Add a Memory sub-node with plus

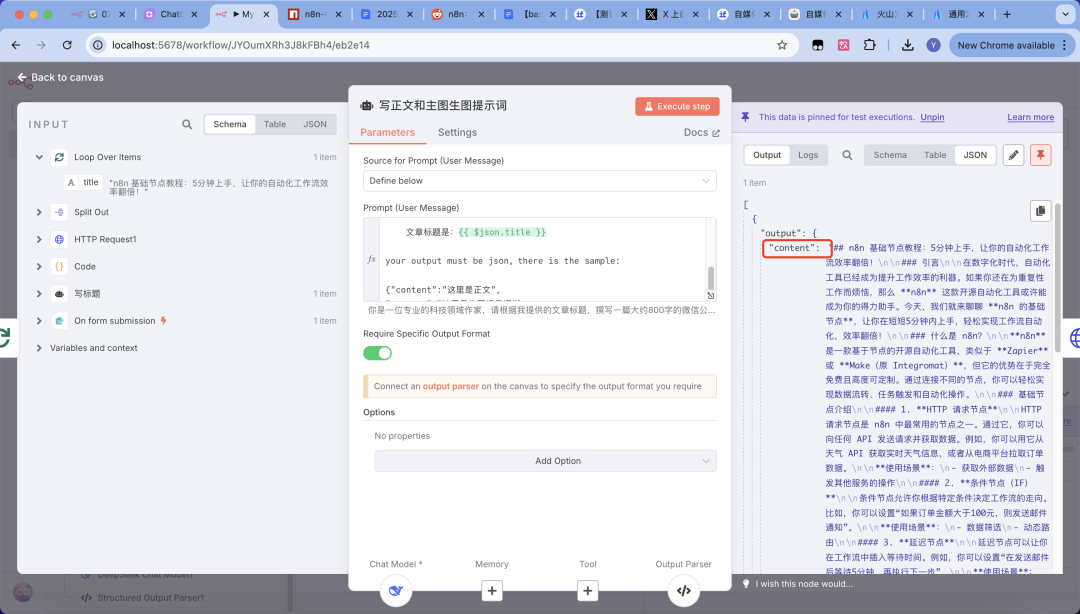click(x=492, y=590)
